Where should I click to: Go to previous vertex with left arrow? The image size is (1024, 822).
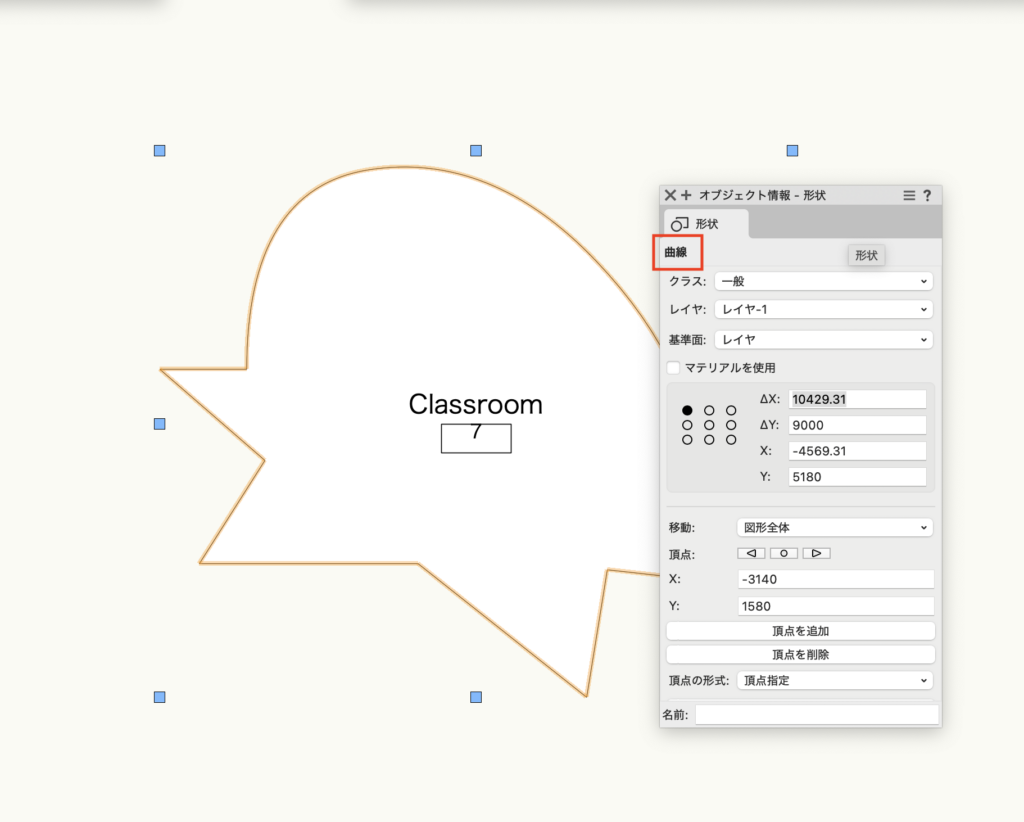[x=751, y=553]
